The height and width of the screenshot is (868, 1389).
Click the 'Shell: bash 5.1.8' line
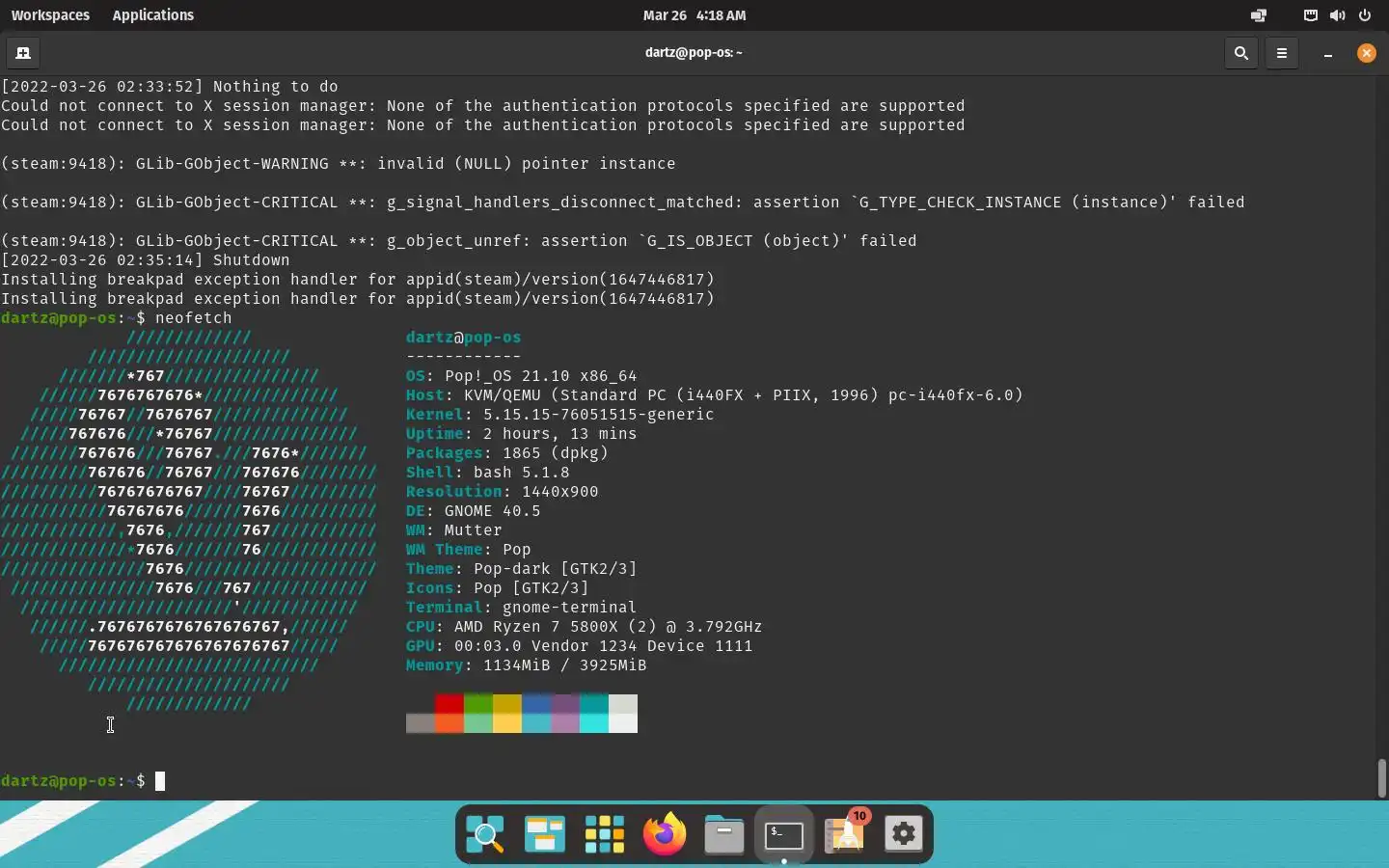coord(488,473)
